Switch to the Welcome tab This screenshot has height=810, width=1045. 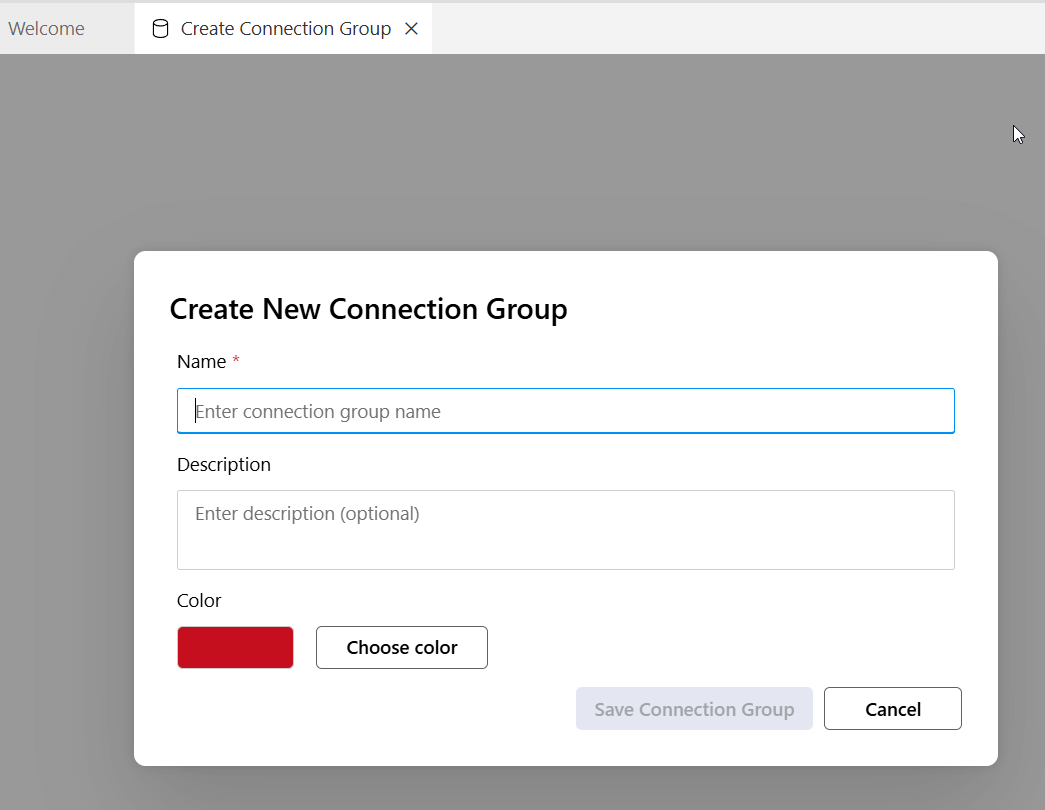47,29
